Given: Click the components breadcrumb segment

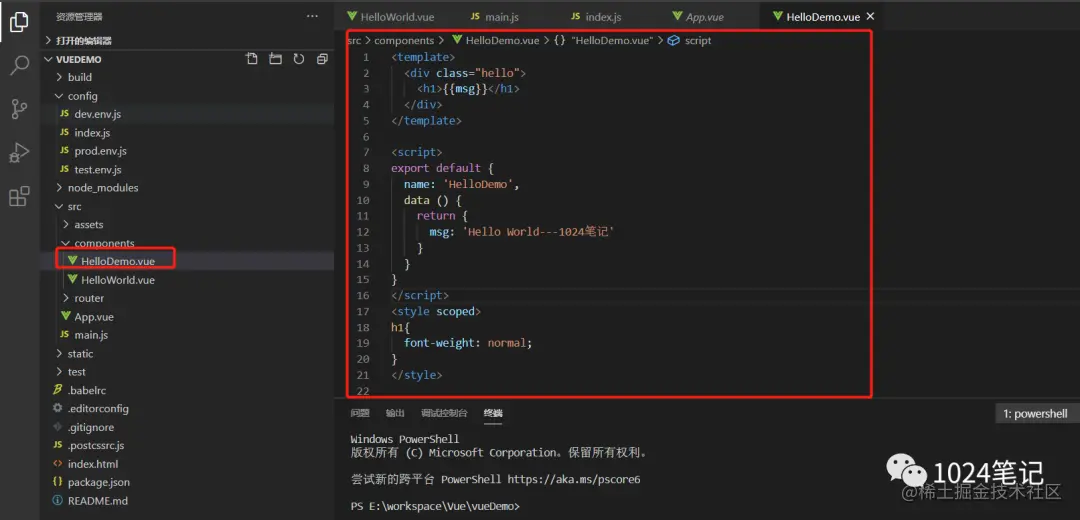Looking at the screenshot, I should 404,41.
